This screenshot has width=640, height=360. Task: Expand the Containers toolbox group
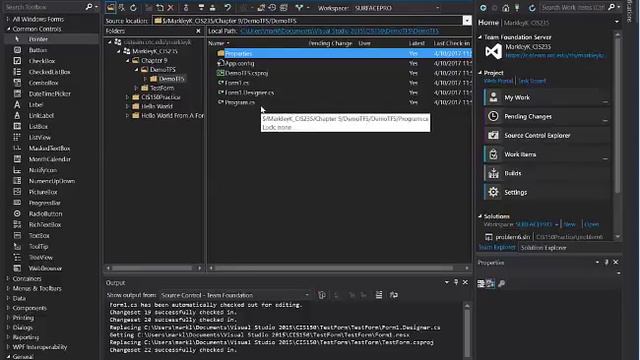pyautogui.click(x=8, y=278)
